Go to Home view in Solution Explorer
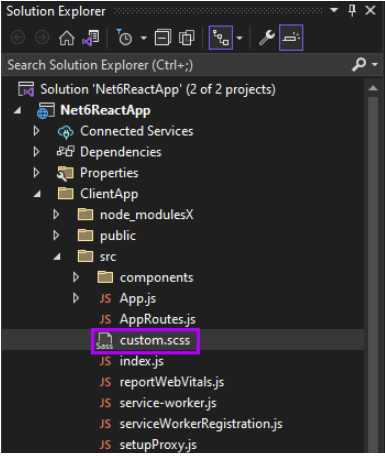The image size is (385, 456). (66, 38)
